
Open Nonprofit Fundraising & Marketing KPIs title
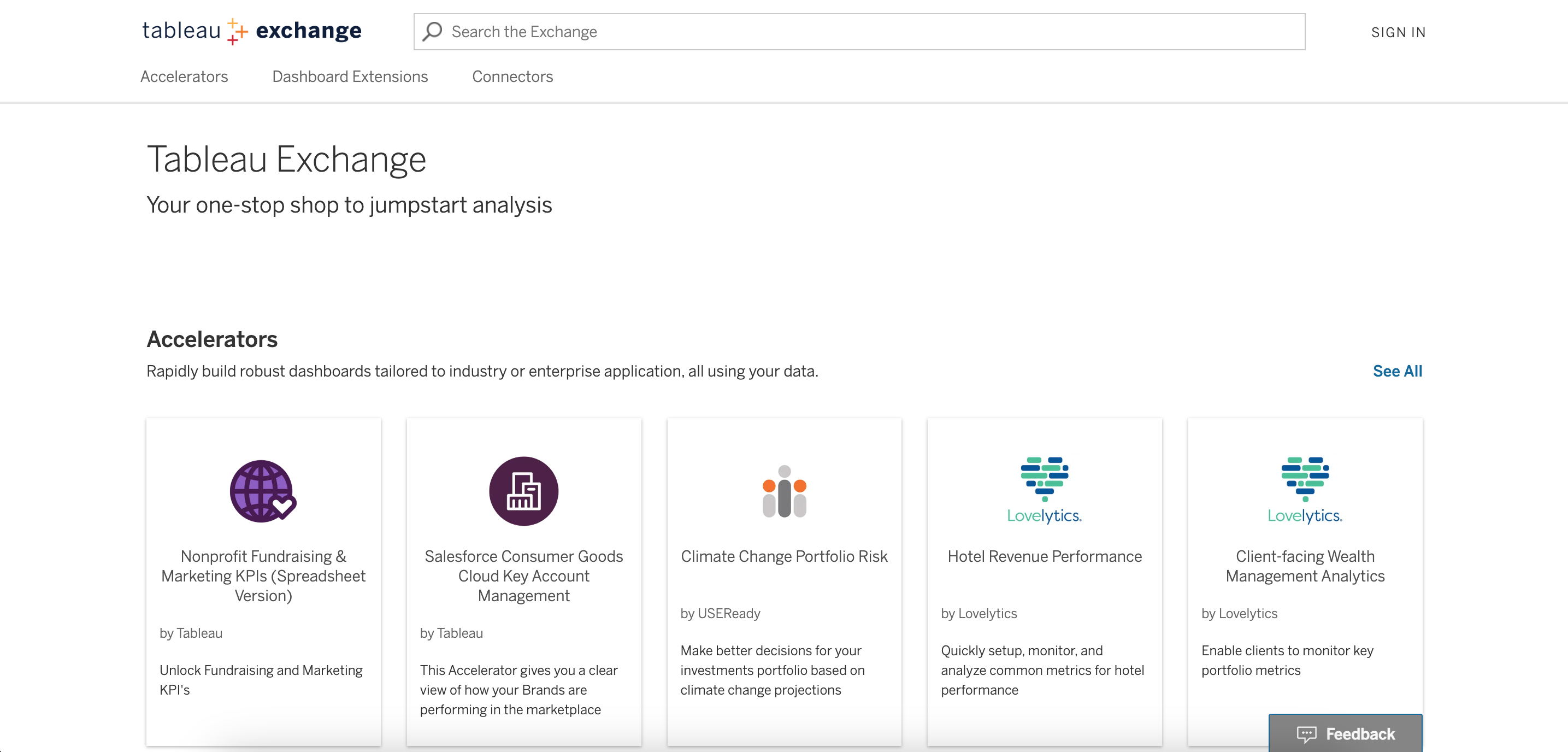(263, 575)
